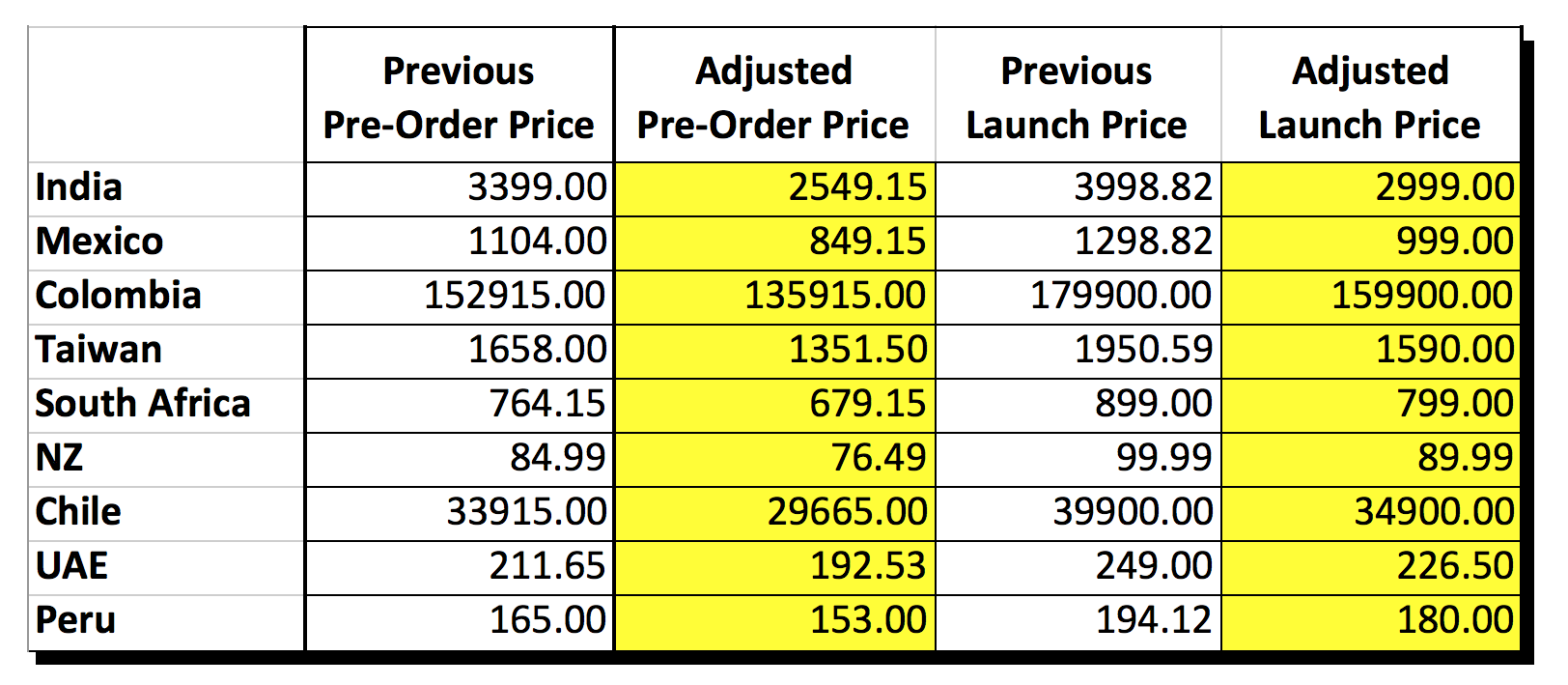Select the Adjusted Pre-Order Price header cell
The width and height of the screenshot is (1568, 685).
click(774, 96)
